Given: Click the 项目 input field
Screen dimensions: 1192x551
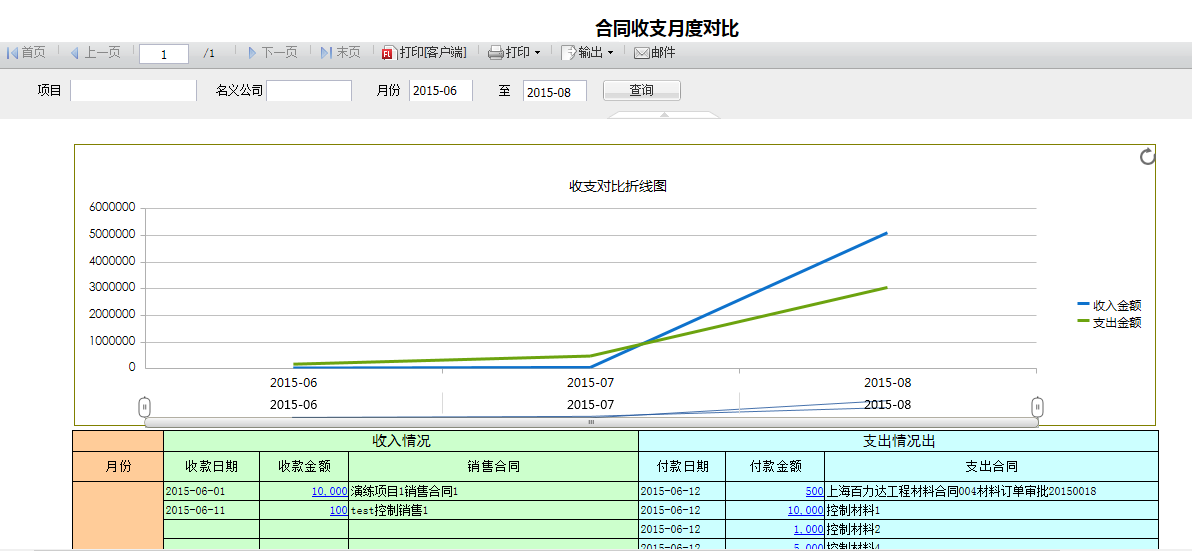Looking at the screenshot, I should coord(133,90).
